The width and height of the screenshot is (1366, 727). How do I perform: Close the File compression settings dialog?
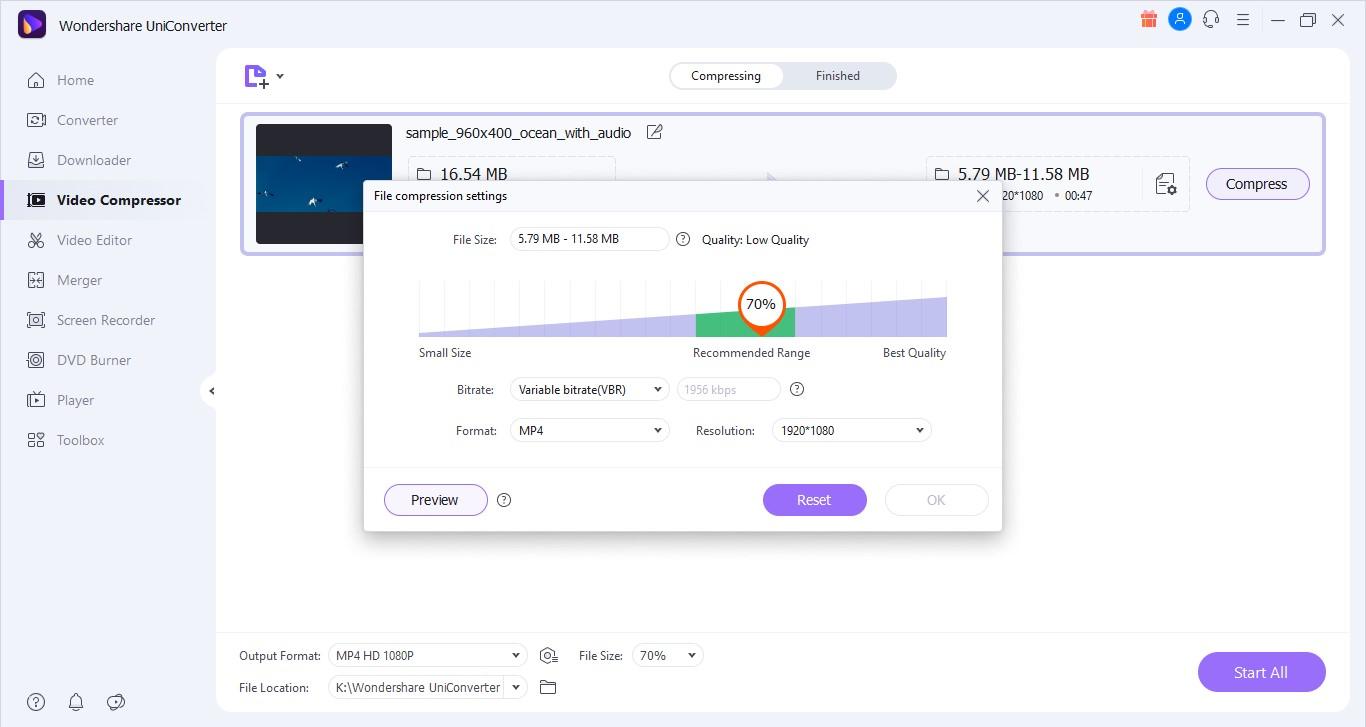(x=983, y=196)
